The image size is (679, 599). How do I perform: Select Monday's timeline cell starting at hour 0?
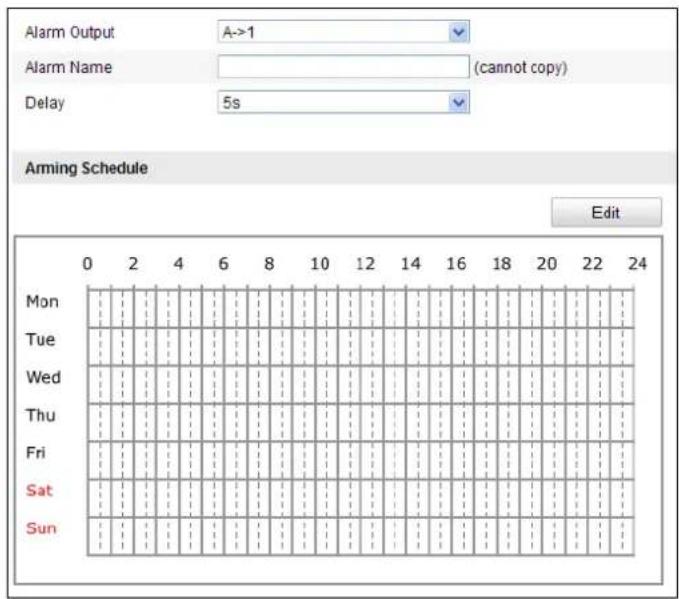(99, 308)
